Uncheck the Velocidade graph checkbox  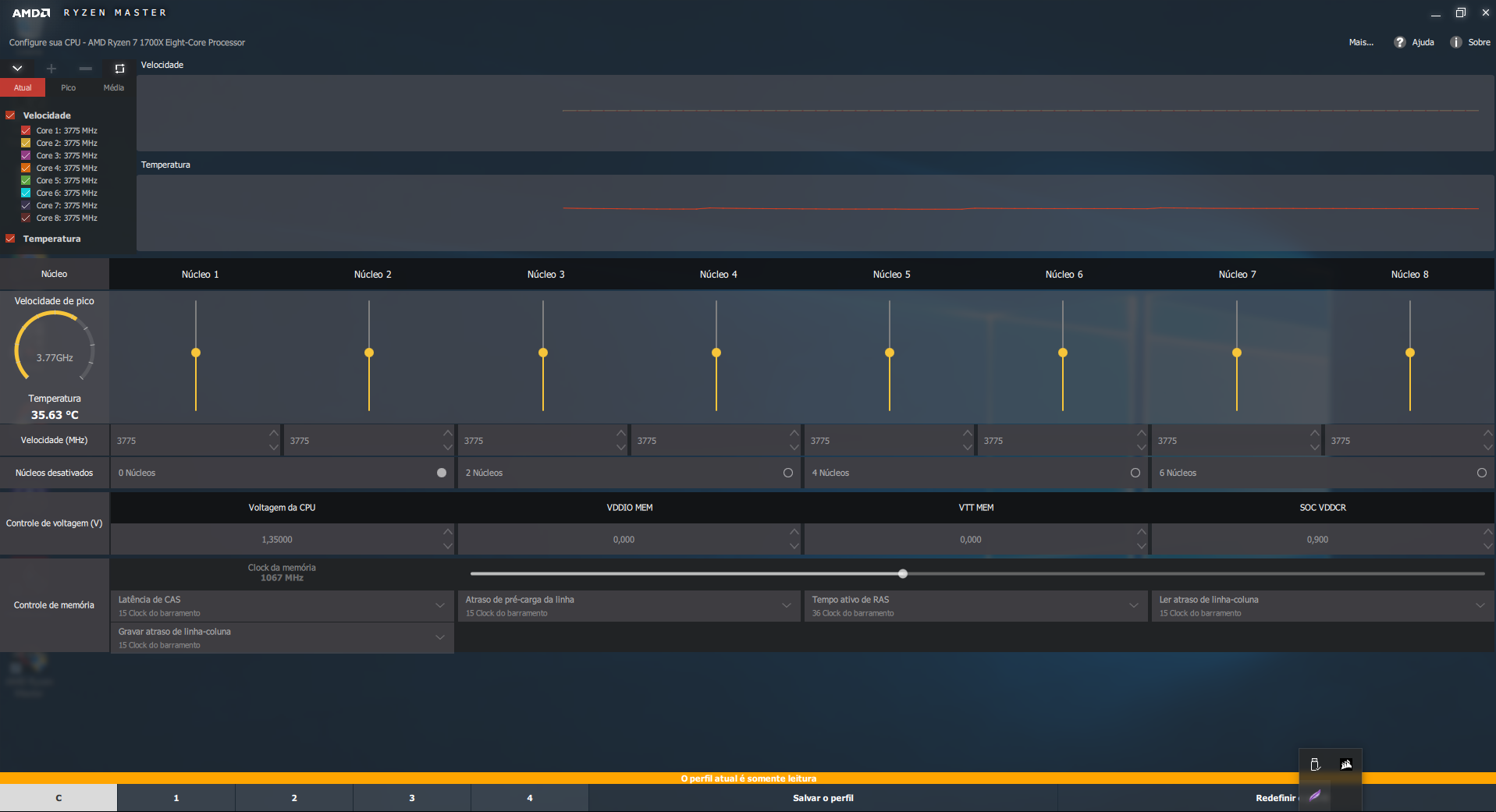pos(10,115)
